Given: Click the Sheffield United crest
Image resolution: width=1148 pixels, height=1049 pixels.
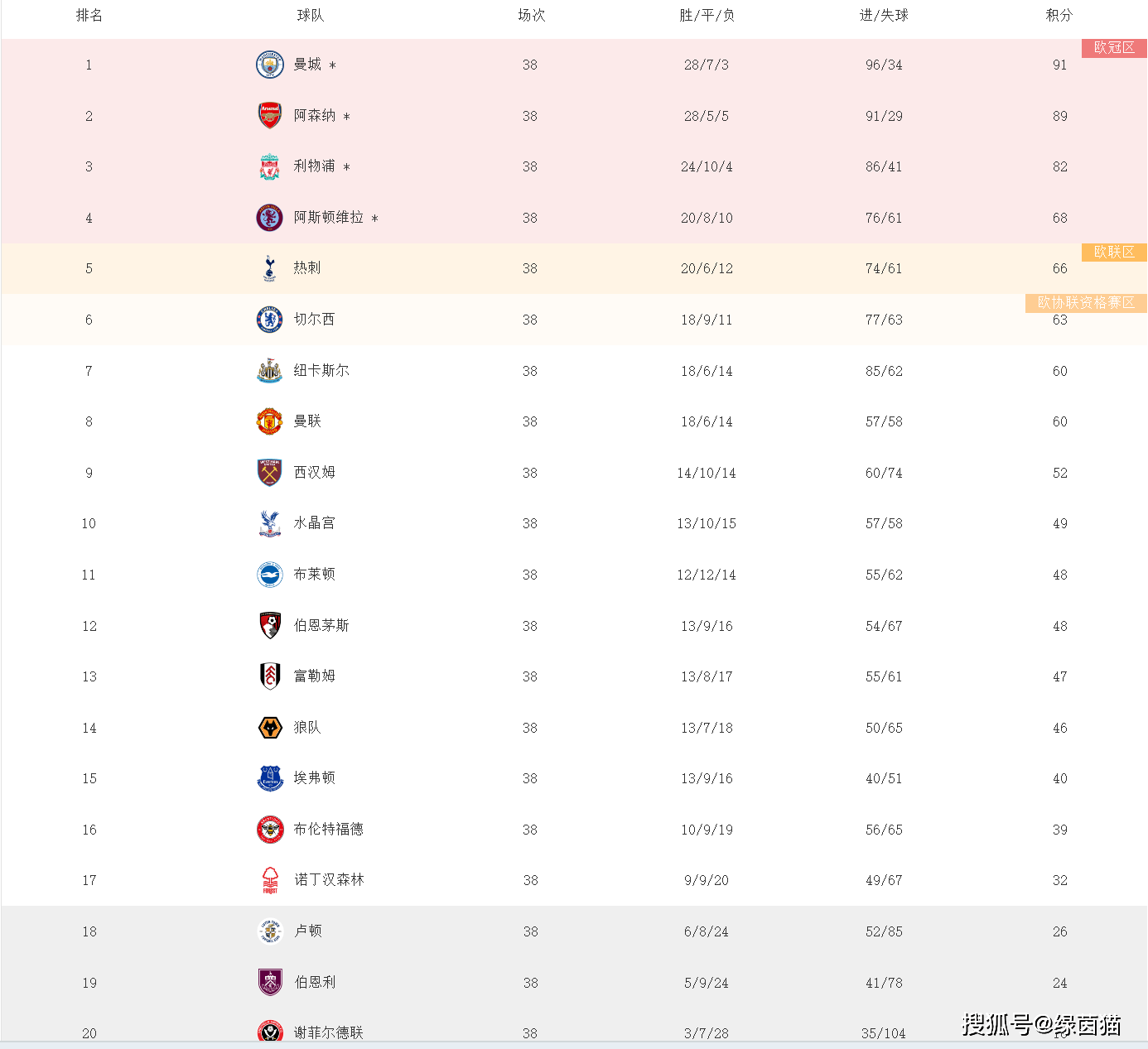Looking at the screenshot, I should pyautogui.click(x=270, y=1032).
